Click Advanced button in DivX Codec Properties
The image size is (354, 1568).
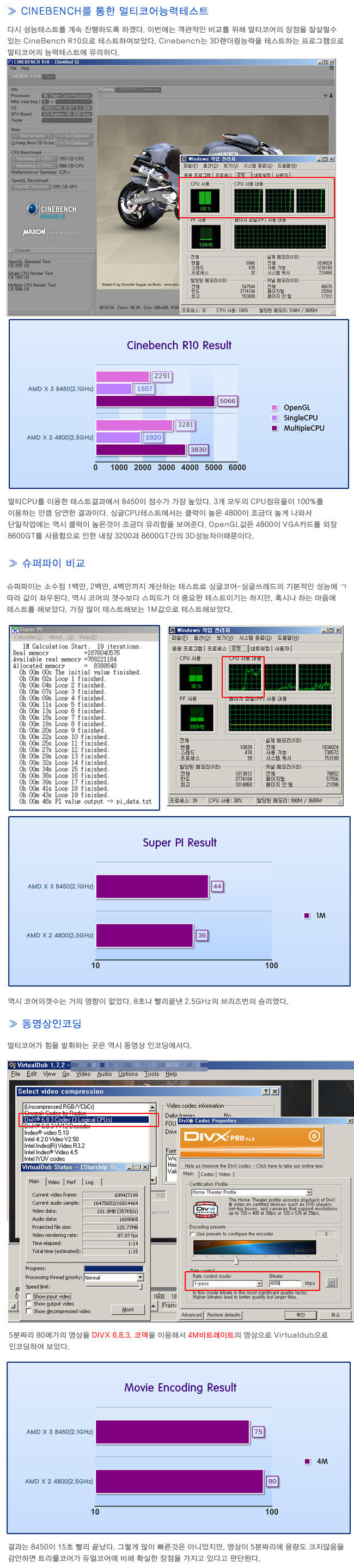tap(191, 1315)
